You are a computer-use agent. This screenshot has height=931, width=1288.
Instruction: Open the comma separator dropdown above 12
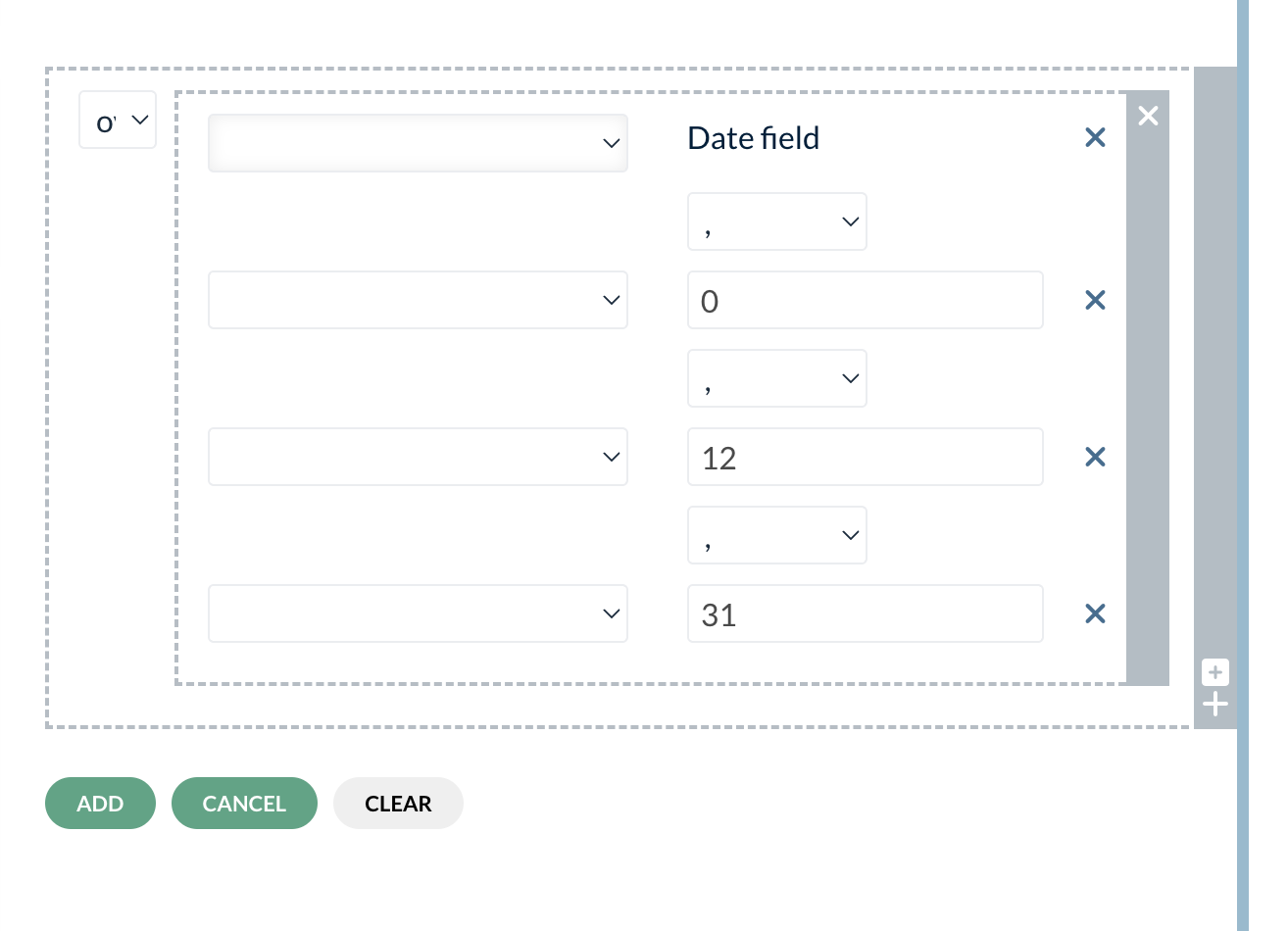777,378
